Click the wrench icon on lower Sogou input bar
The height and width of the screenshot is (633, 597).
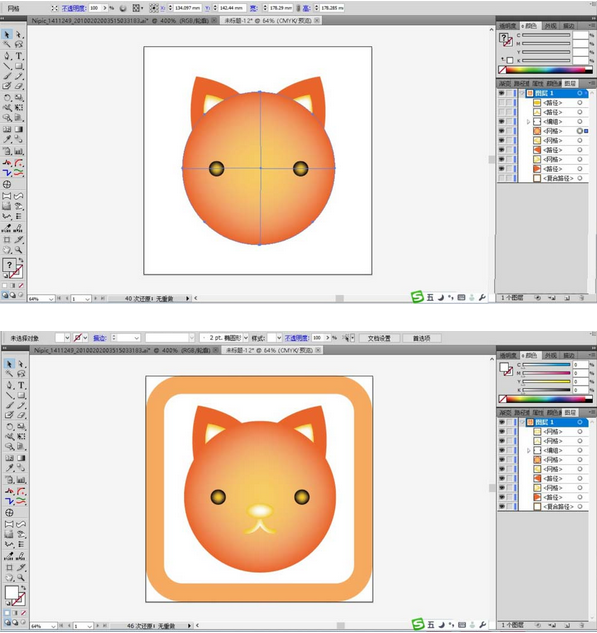[x=482, y=625]
